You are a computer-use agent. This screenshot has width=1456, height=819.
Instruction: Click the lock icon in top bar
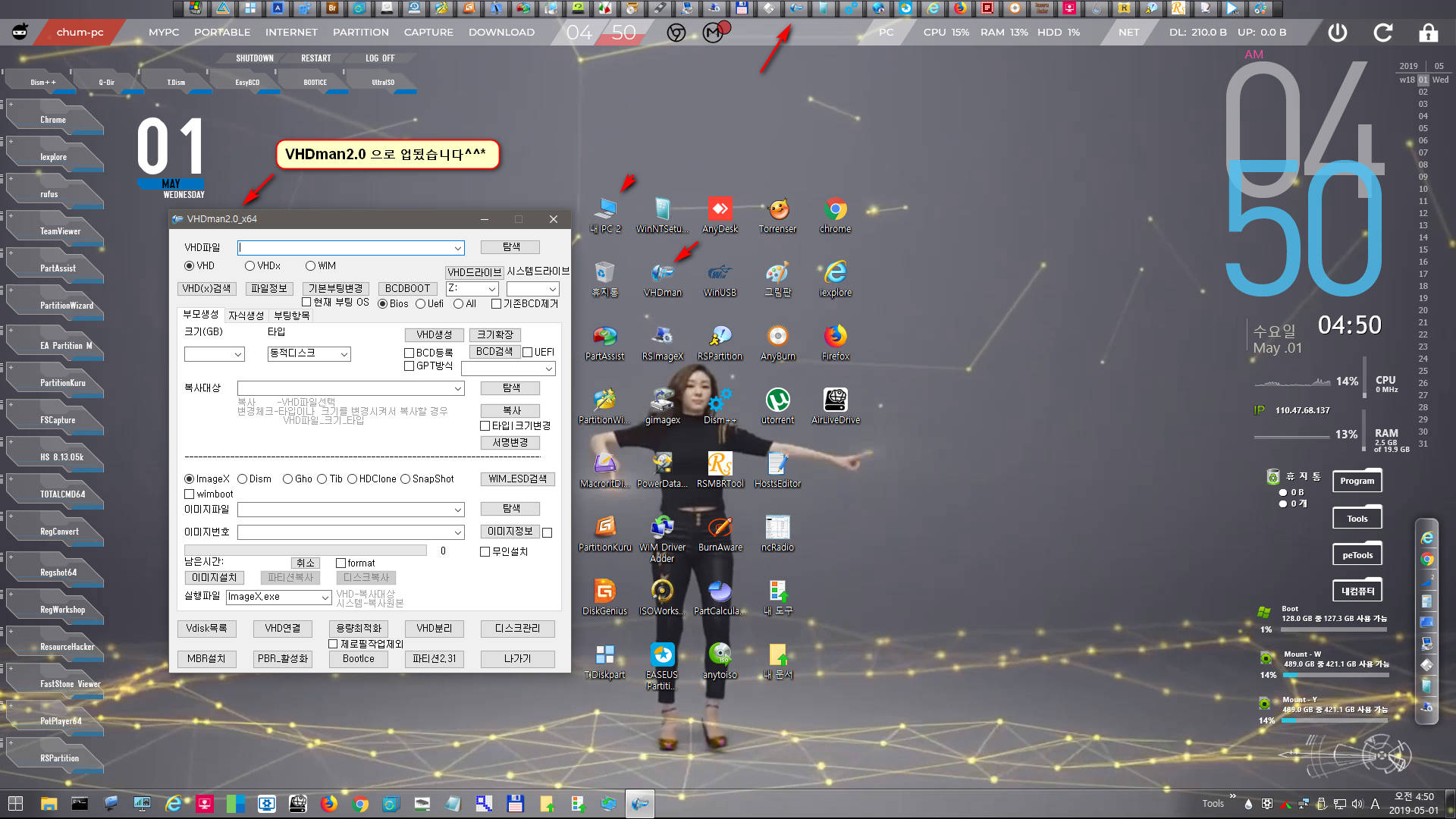pos(1429,33)
